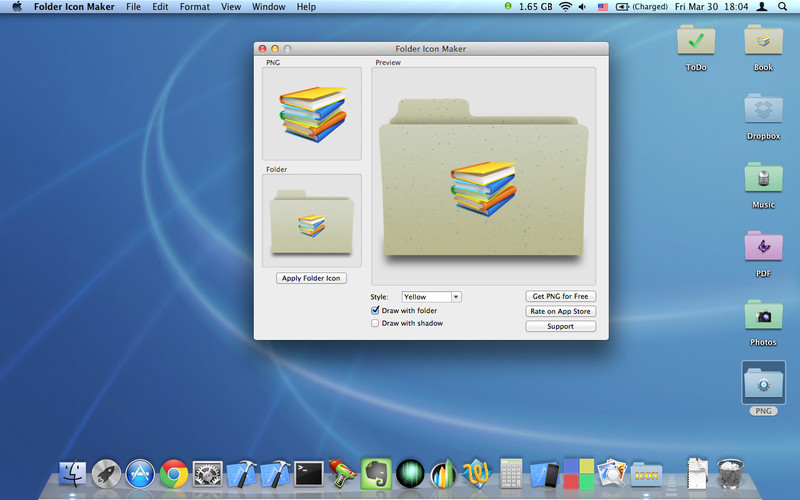This screenshot has width=800, height=500.
Task: Open the Folder Icon Maker app menu
Action: pyautogui.click(x=74, y=7)
